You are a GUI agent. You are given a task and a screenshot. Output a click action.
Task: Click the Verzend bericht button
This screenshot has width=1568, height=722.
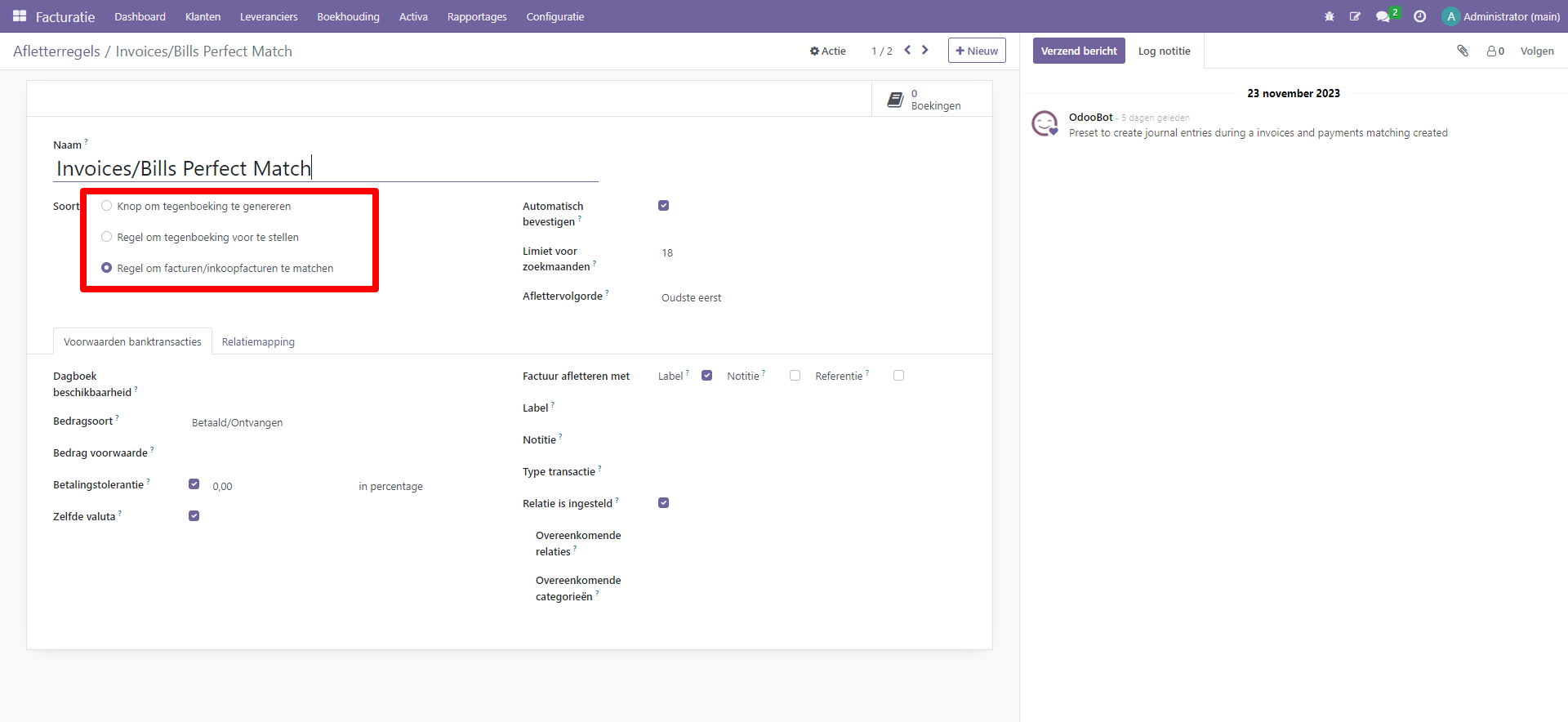[1079, 51]
